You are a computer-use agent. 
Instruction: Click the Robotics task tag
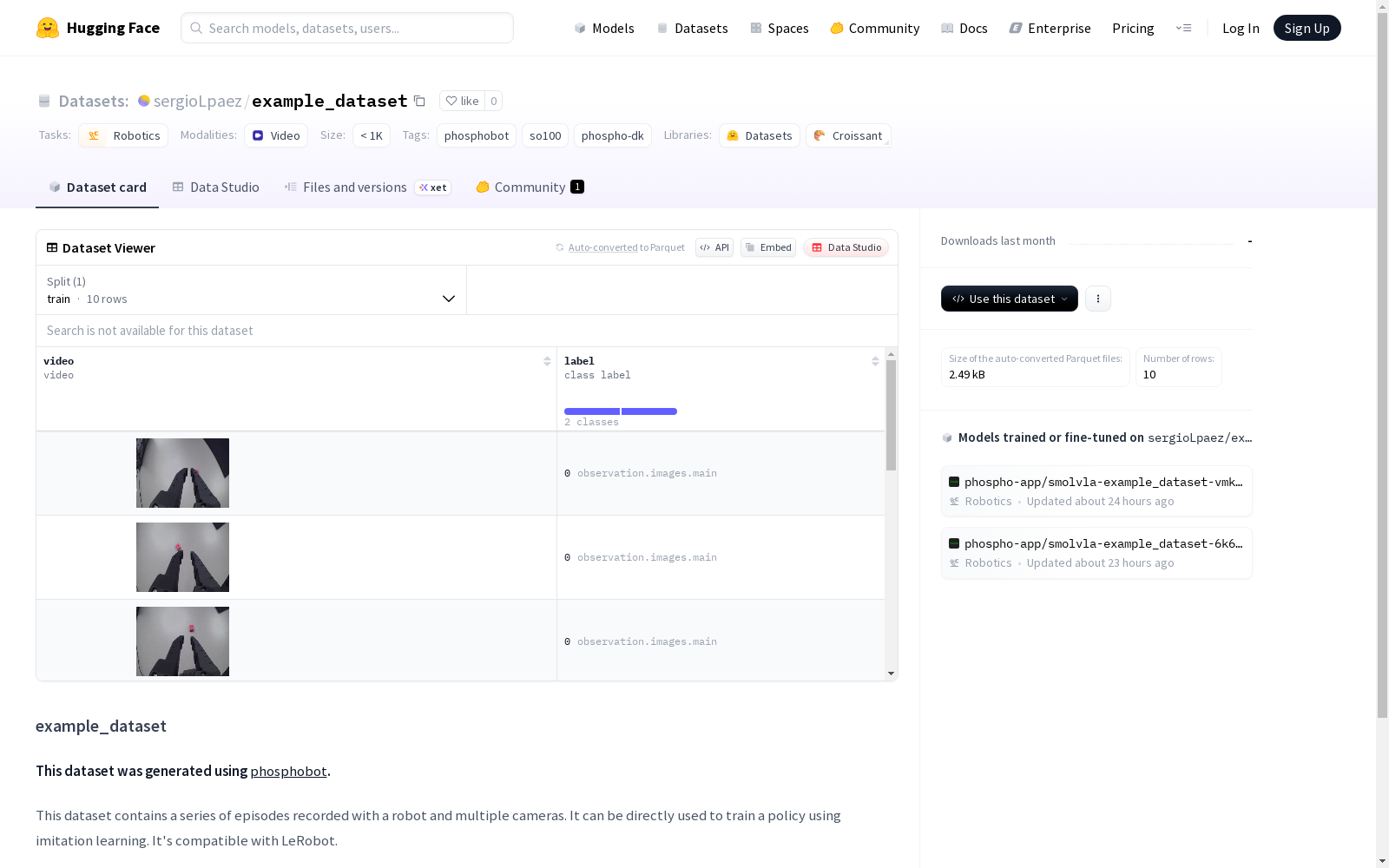point(123,135)
